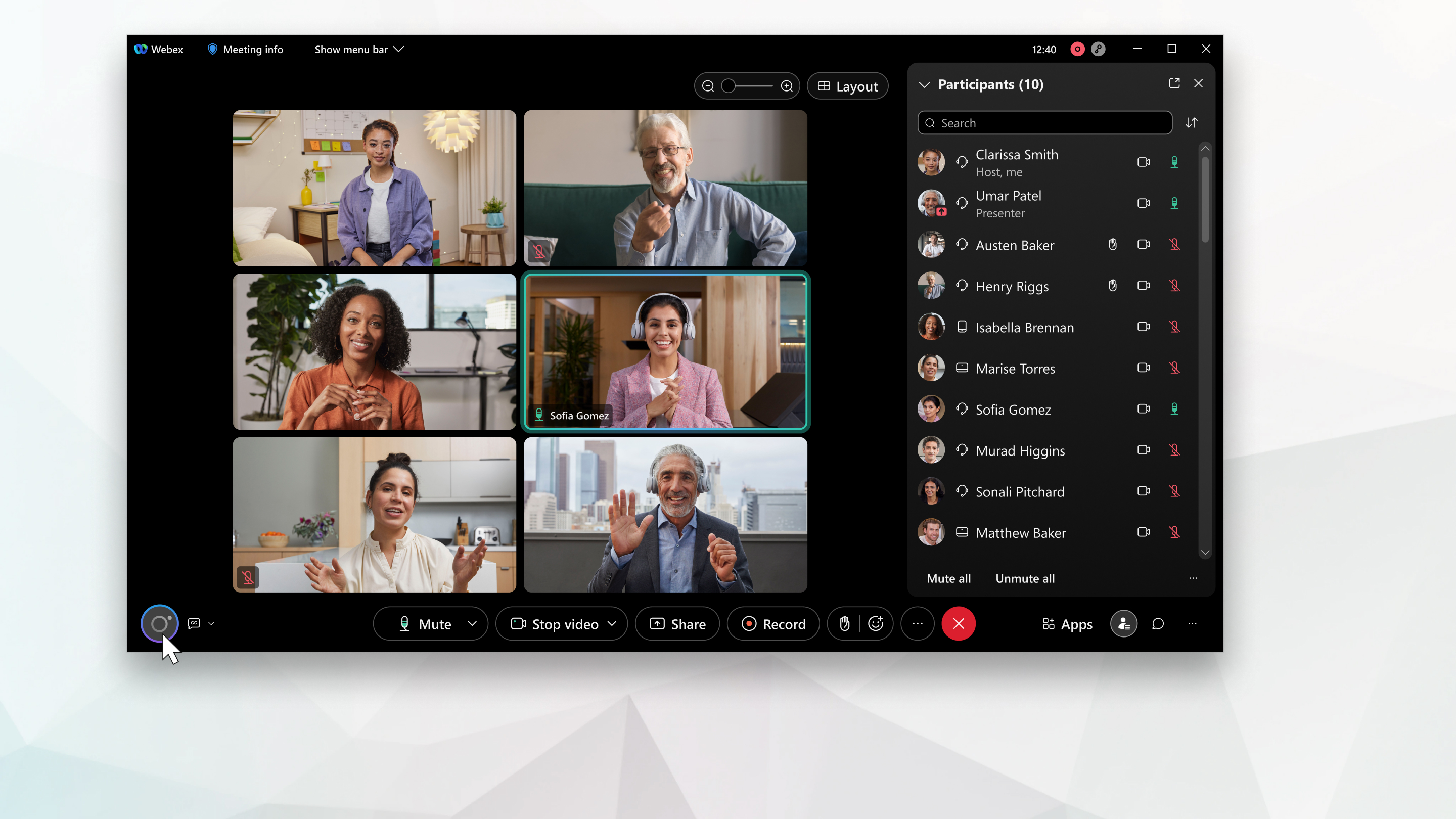
Task: Toggle Umar Patel camera off
Action: point(1143,203)
